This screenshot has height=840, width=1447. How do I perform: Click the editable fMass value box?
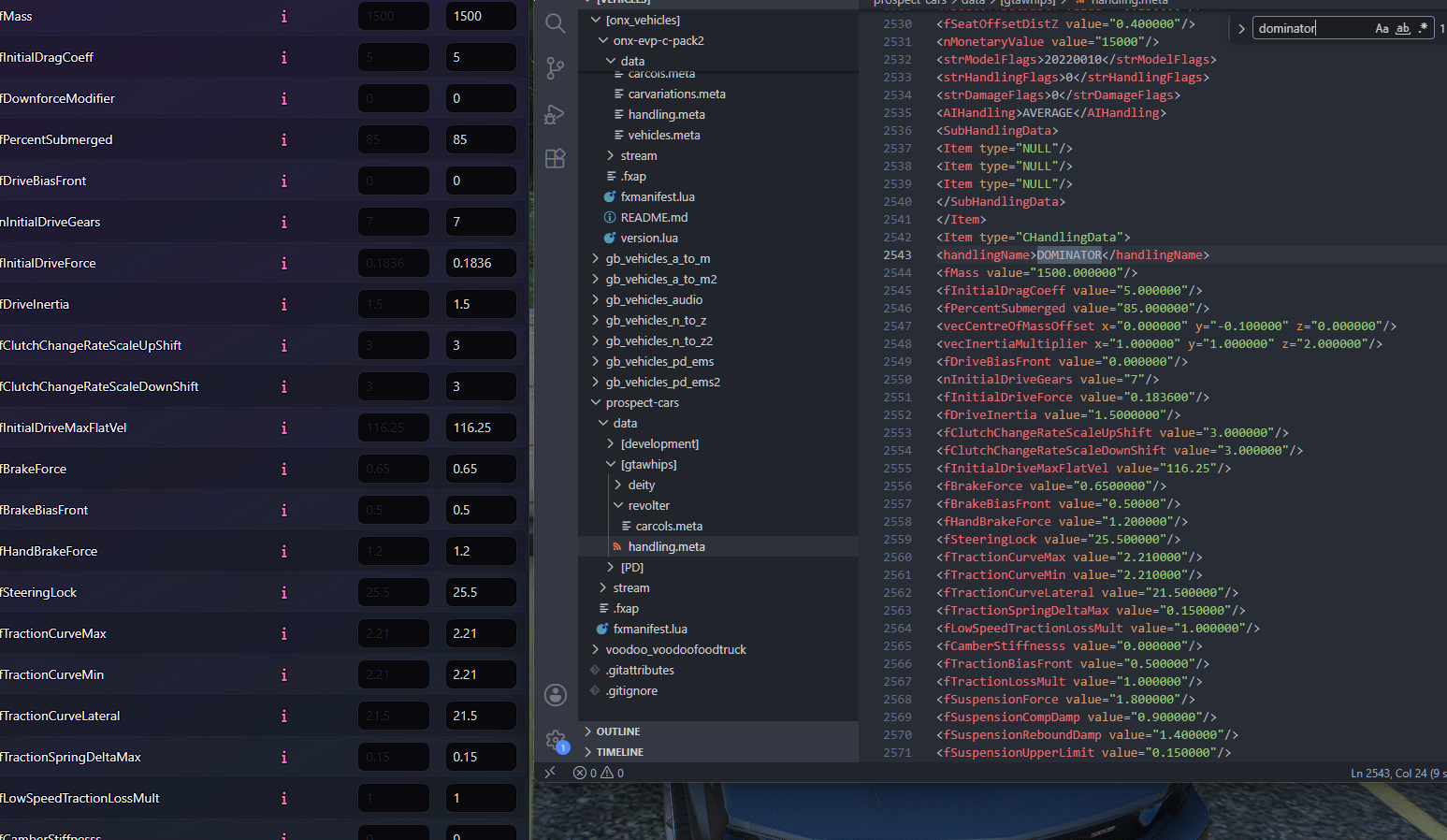point(481,16)
